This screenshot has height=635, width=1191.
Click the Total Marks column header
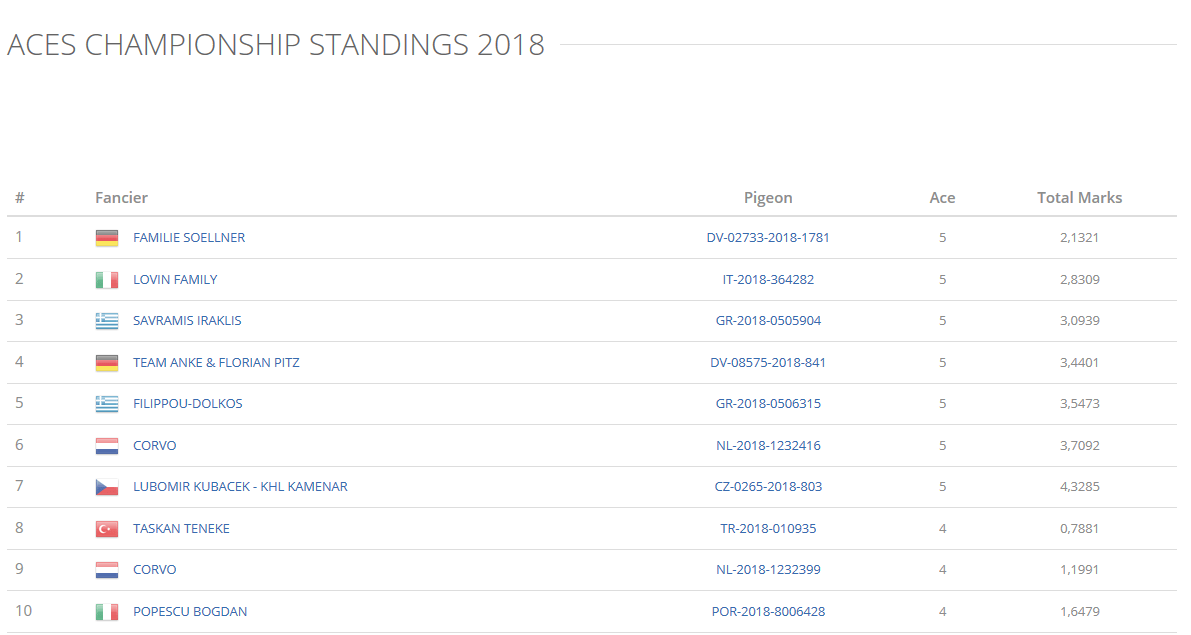(1079, 198)
